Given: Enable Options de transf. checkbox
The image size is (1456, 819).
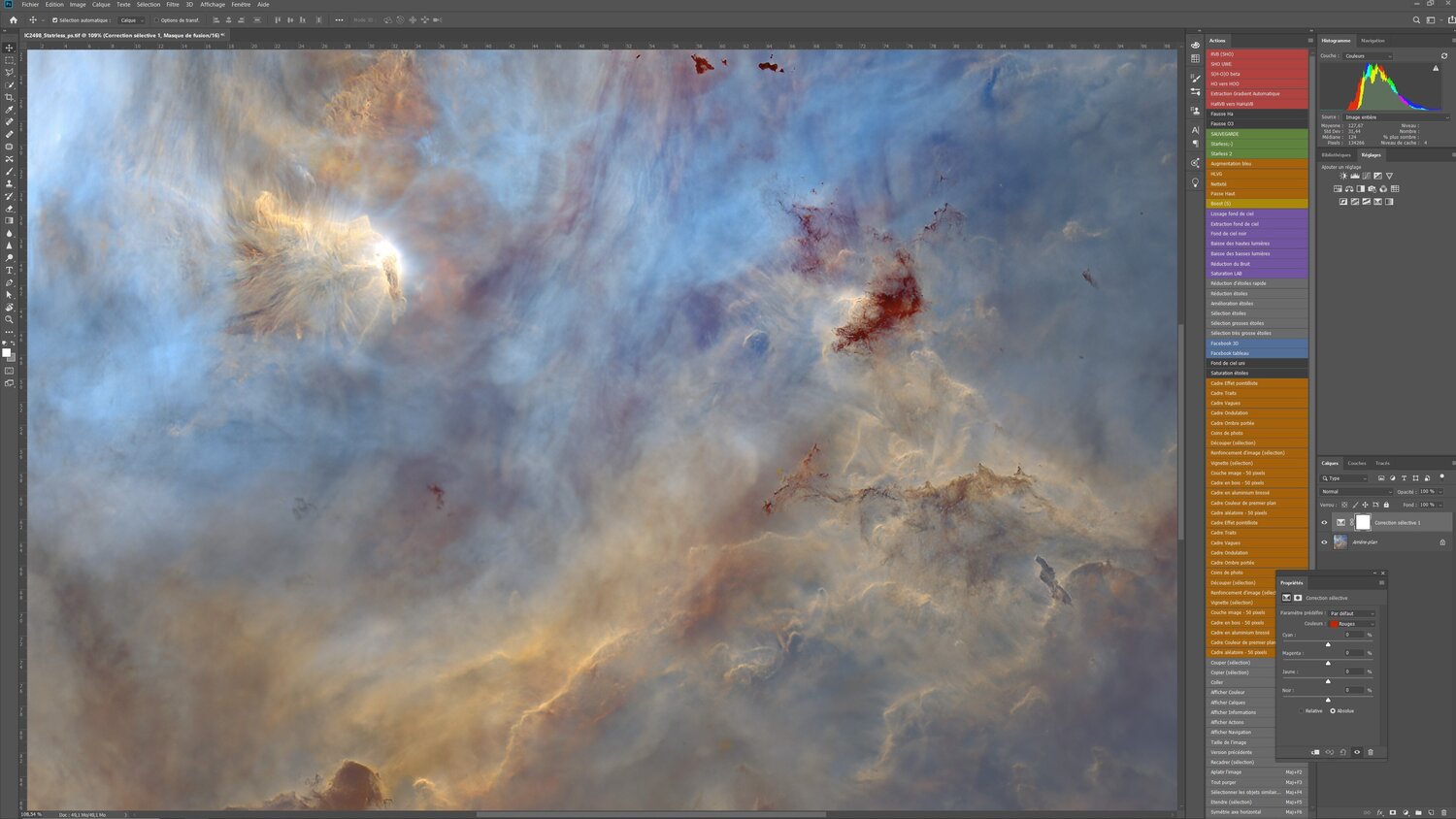Looking at the screenshot, I should [x=156, y=19].
